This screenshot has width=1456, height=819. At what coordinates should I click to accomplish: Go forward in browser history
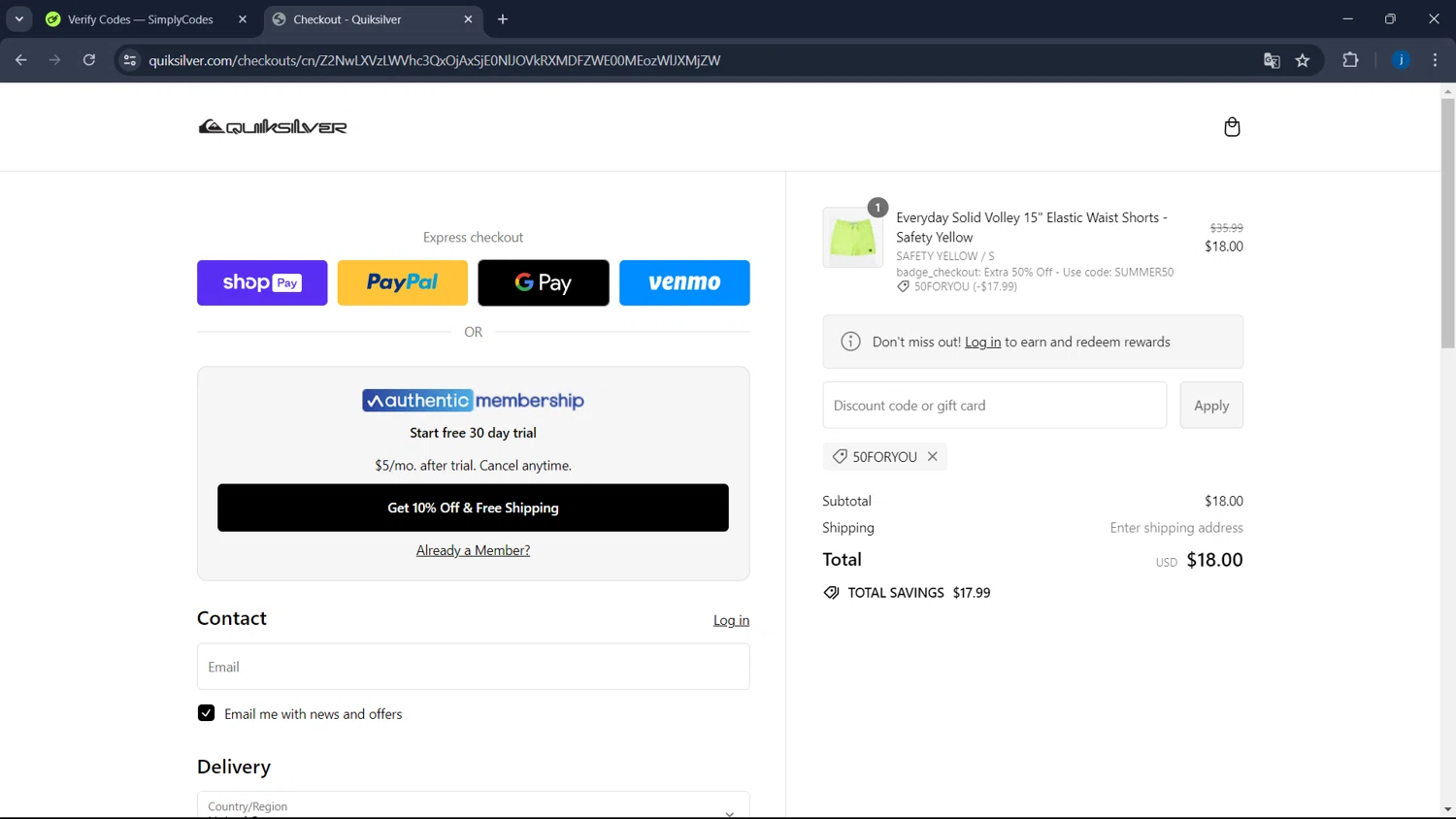tap(55, 60)
